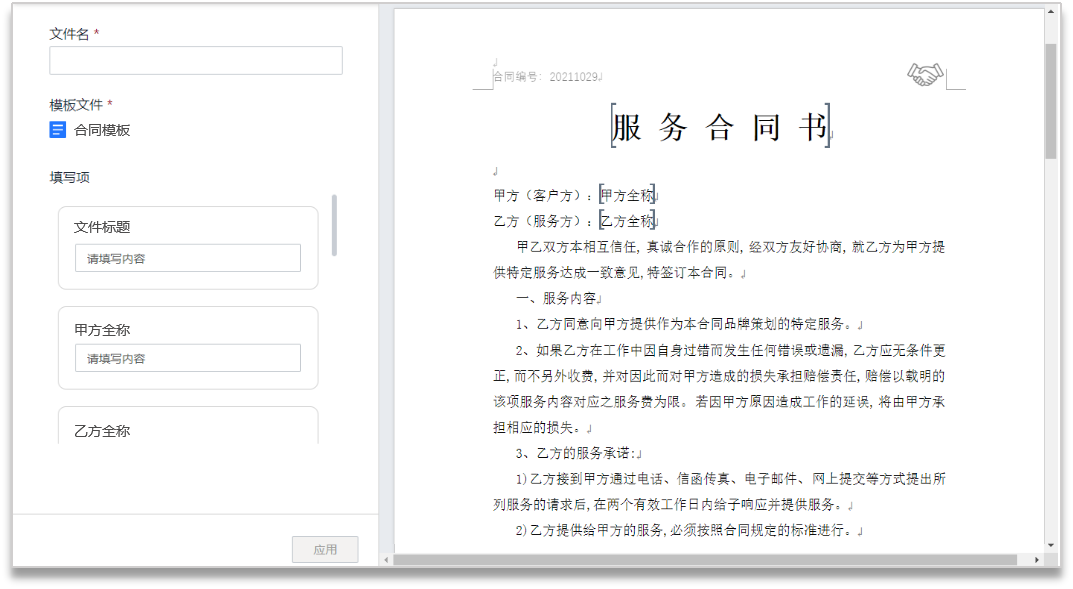
Task: Click the document vertical scrollbar thumb
Action: pyautogui.click(x=1051, y=101)
